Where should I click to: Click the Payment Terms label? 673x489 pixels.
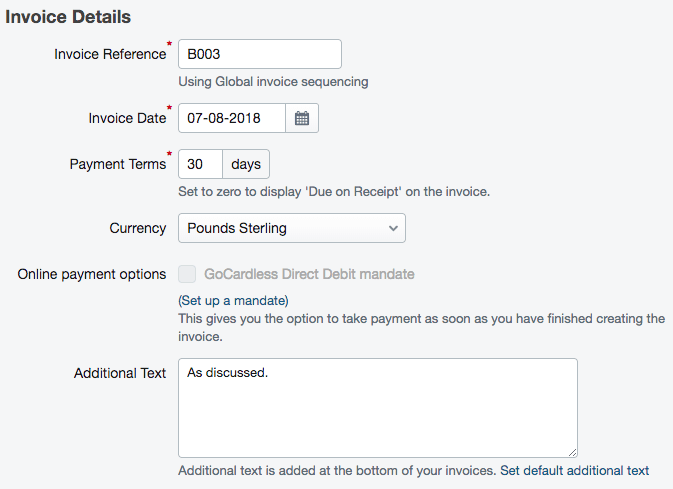(118, 164)
